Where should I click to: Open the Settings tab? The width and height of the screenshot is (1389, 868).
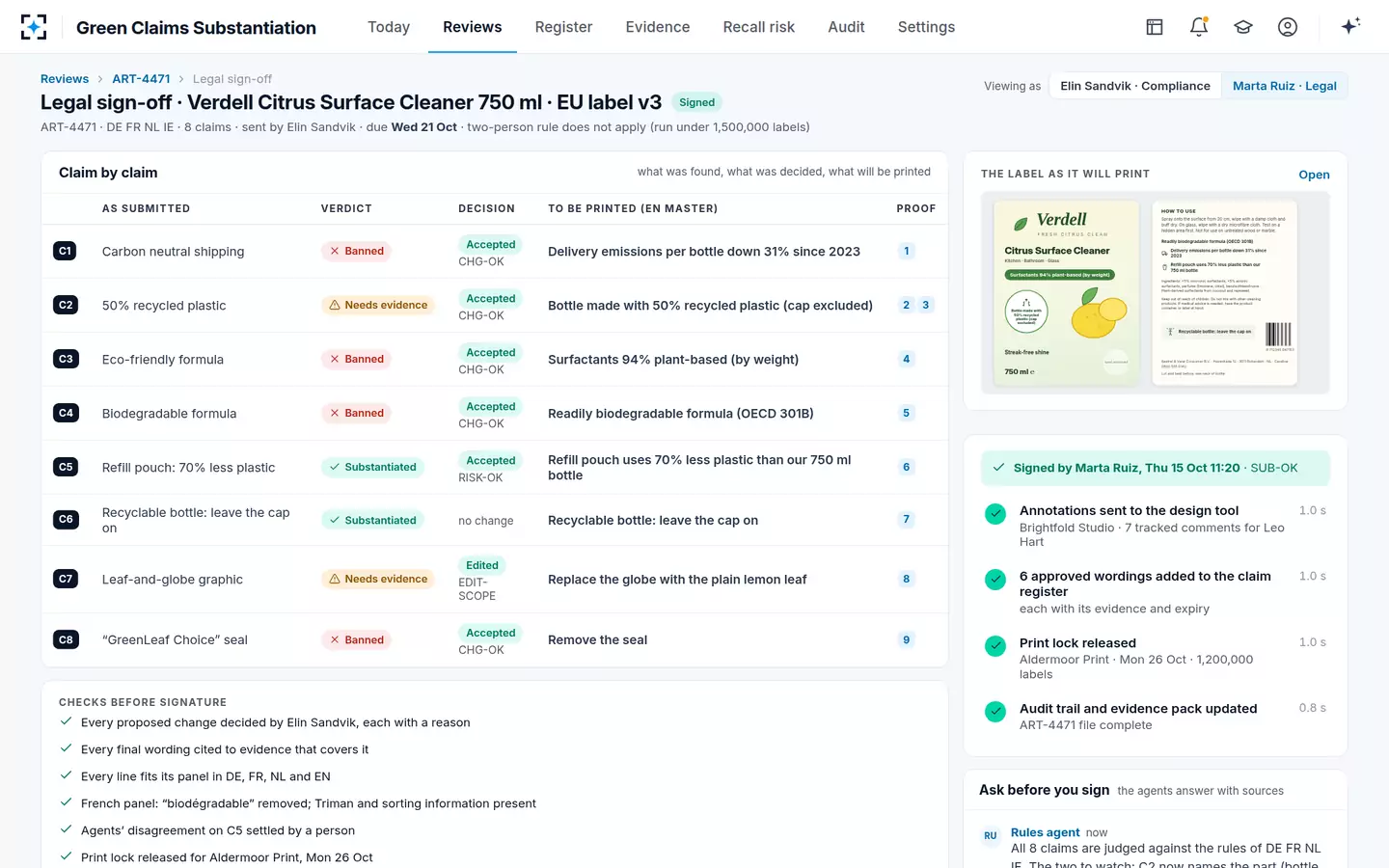click(x=926, y=27)
